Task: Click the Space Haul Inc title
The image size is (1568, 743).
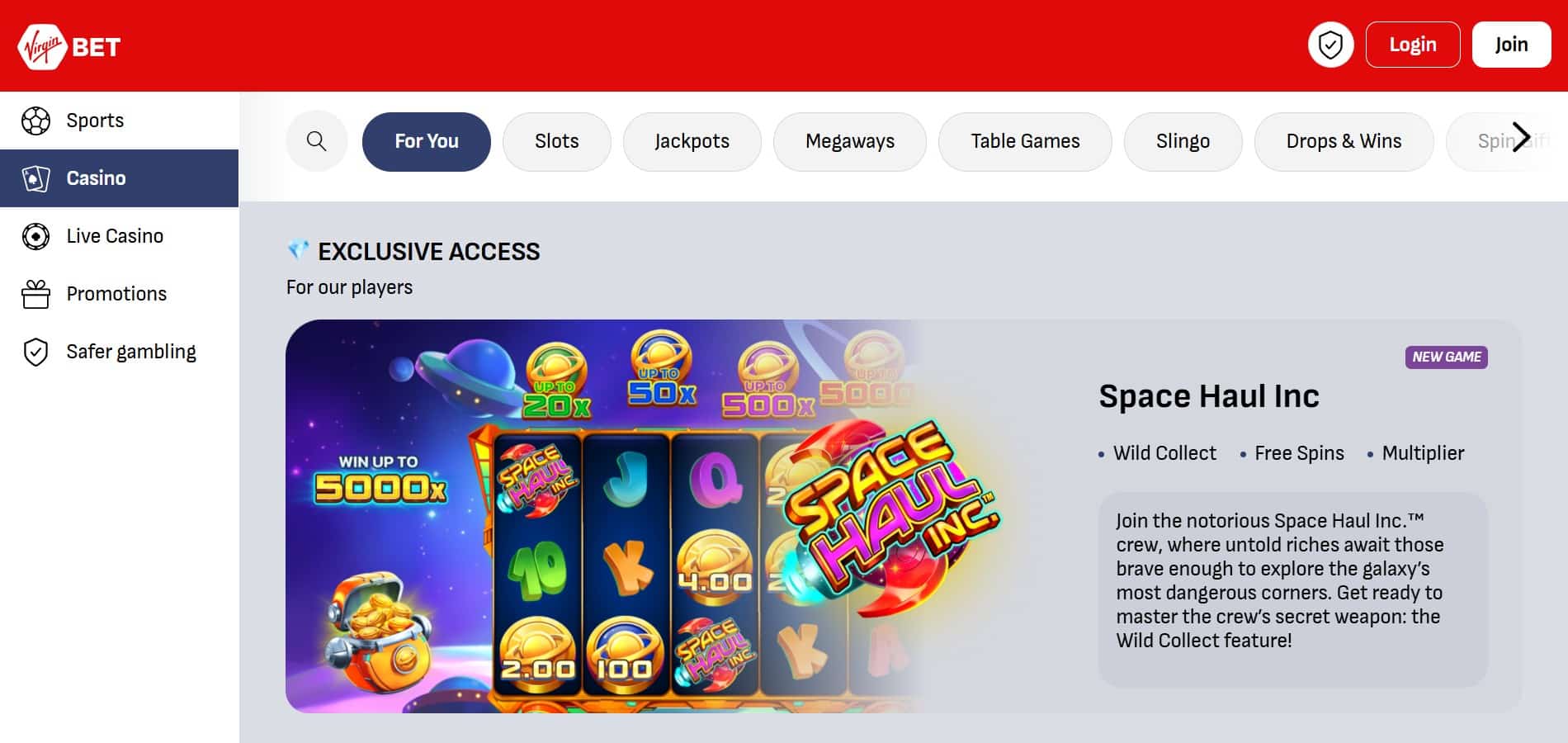Action: point(1209,396)
